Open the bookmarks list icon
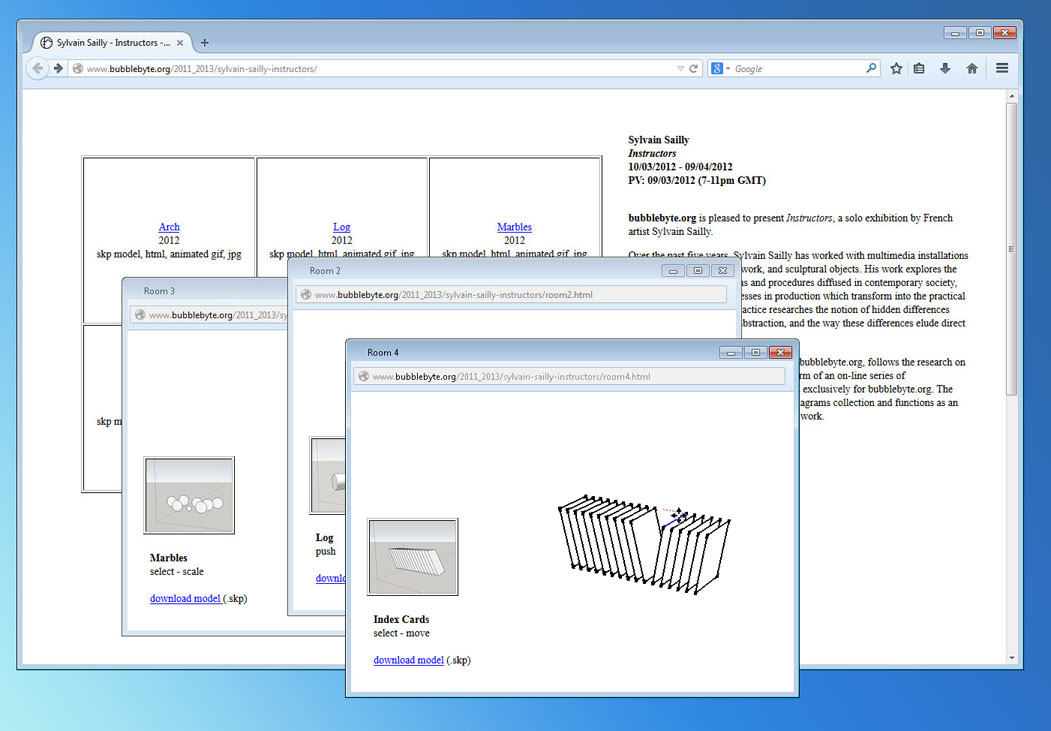The image size is (1051, 731). click(919, 68)
